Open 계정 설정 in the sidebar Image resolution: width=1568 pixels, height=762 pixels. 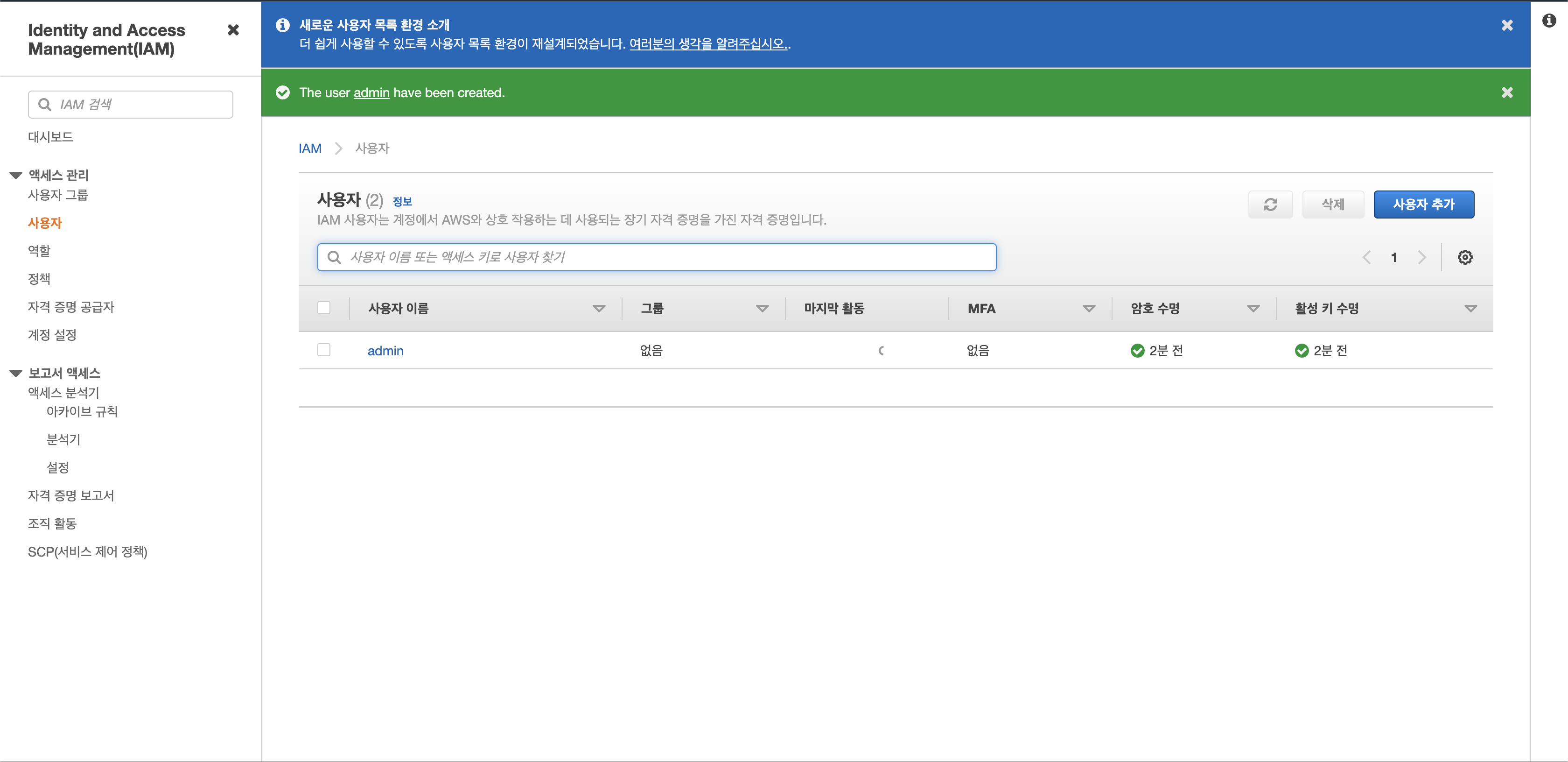(x=52, y=335)
